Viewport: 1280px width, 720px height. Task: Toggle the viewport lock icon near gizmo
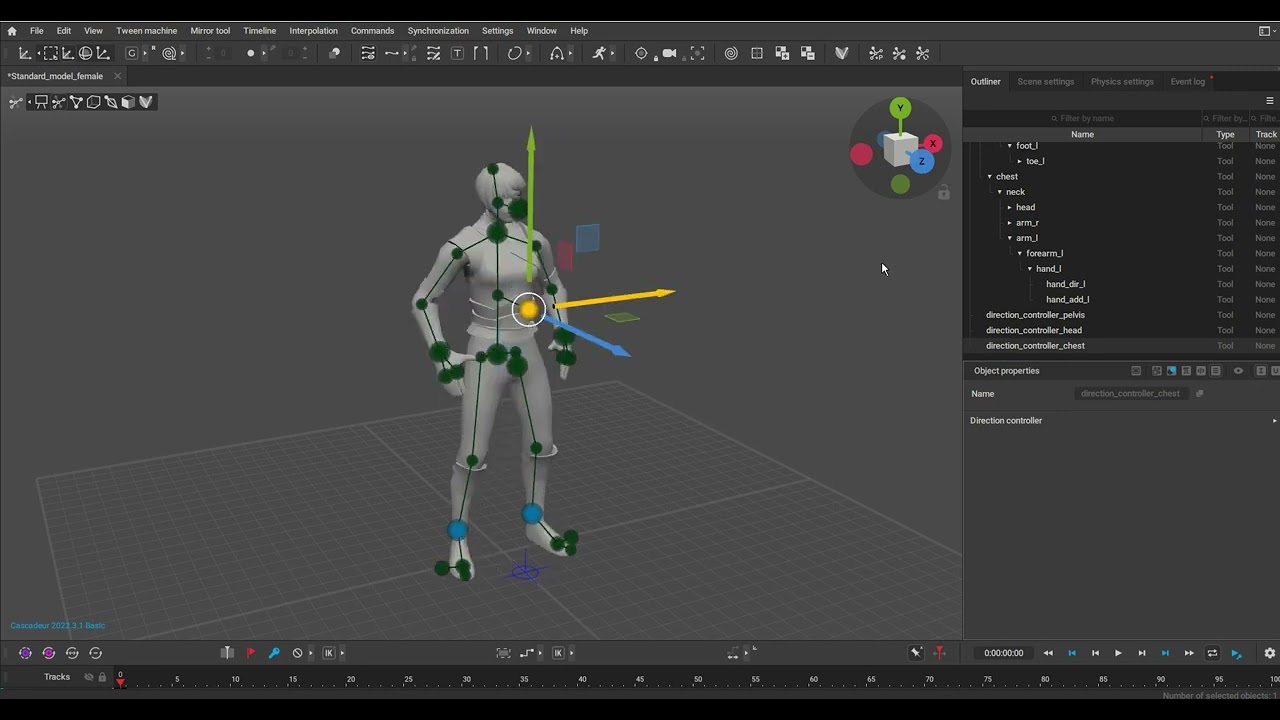coord(943,193)
